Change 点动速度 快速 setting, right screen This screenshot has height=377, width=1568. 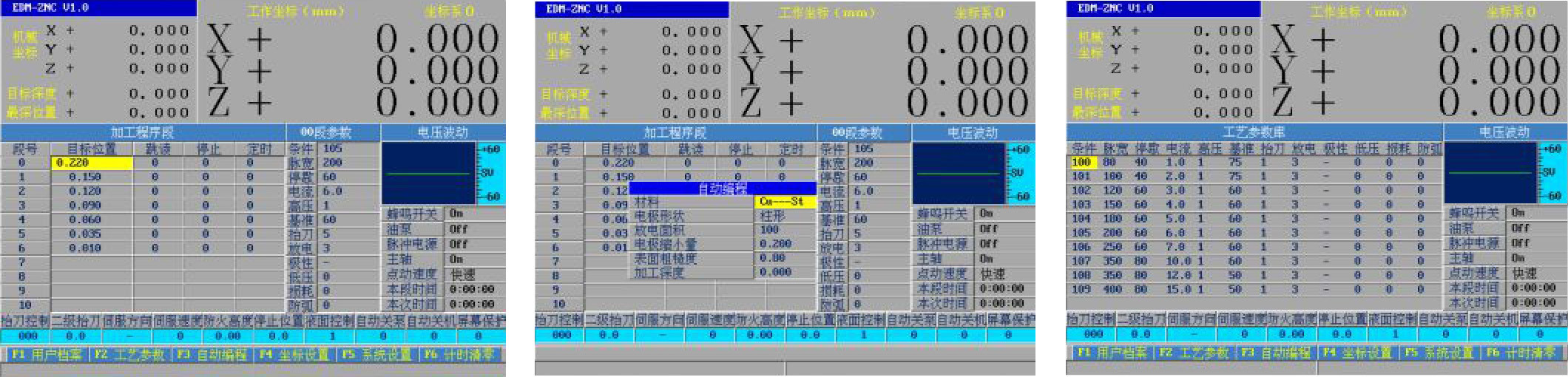click(1537, 273)
